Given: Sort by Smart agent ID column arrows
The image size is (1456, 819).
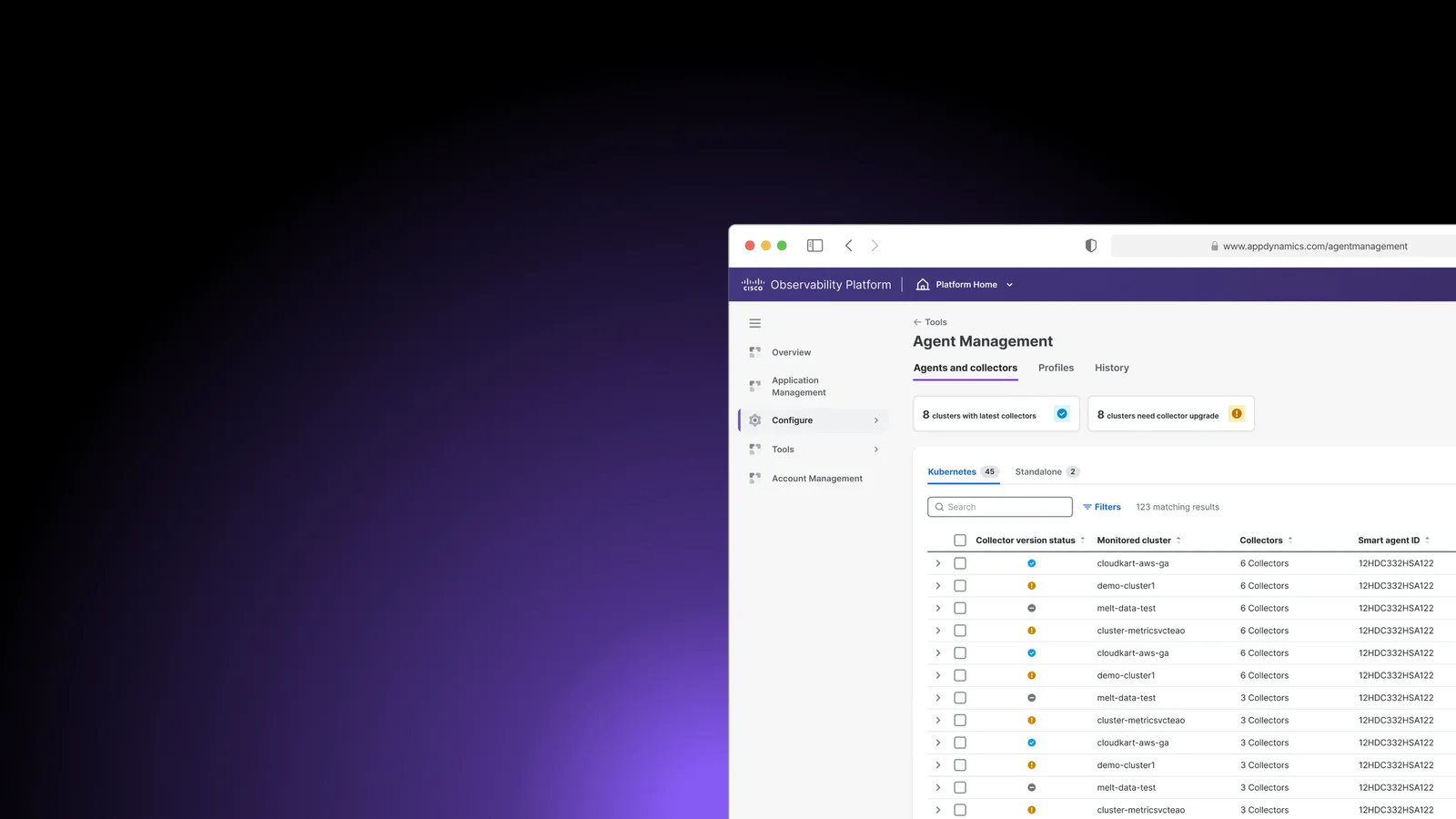Looking at the screenshot, I should point(1427,541).
